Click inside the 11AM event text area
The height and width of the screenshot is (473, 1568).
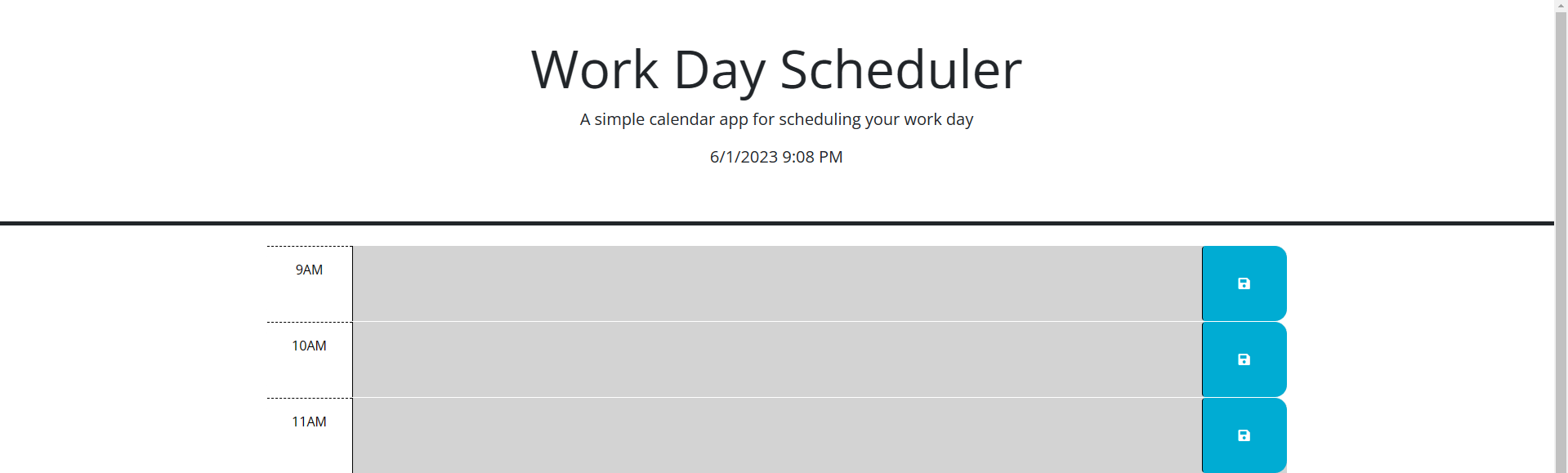click(x=776, y=435)
